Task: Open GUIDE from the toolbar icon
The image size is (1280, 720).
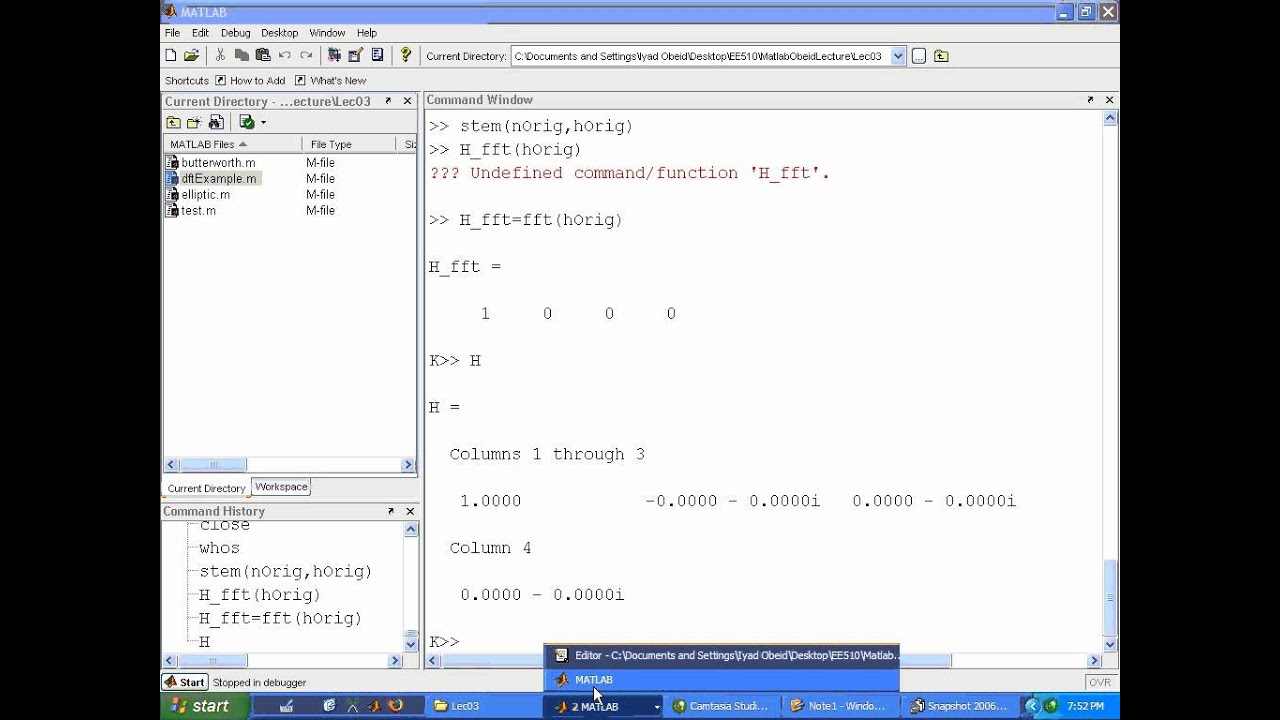Action: 355,56
